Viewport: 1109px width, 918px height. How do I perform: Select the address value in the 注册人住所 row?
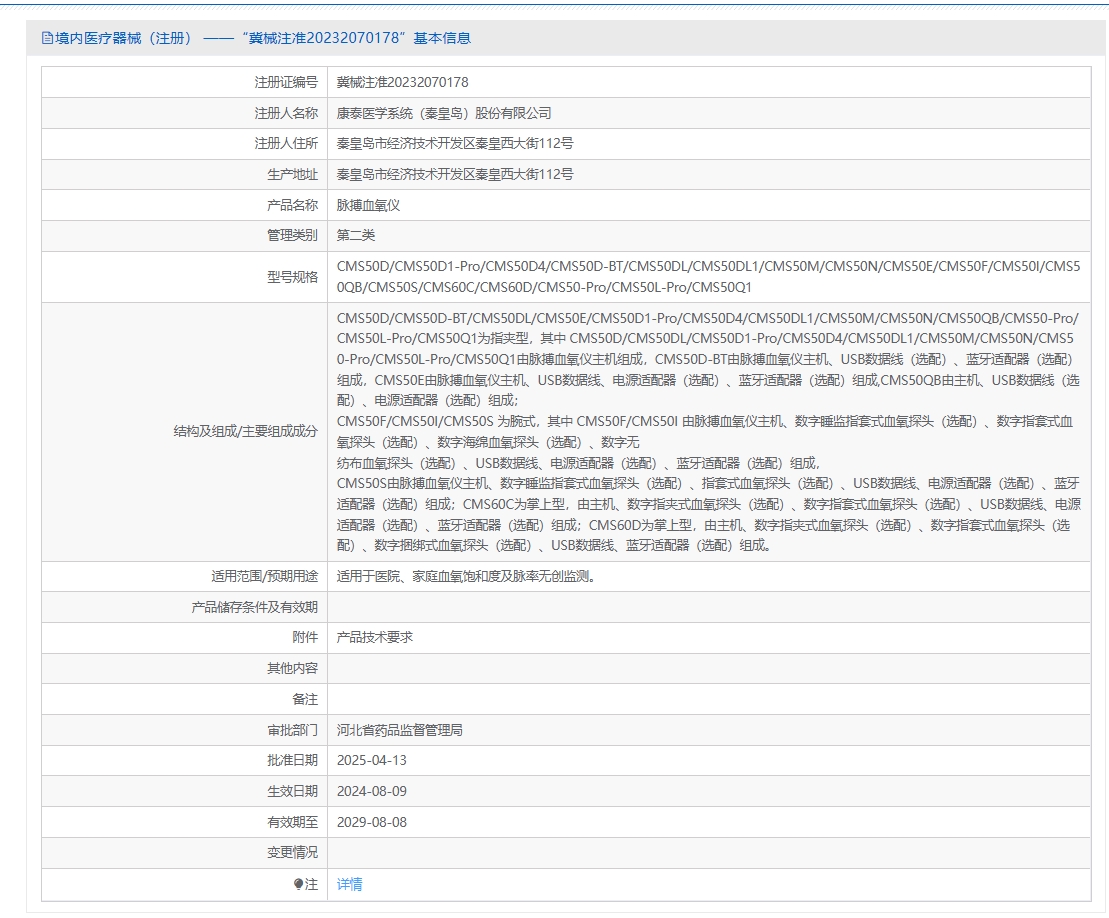point(455,144)
